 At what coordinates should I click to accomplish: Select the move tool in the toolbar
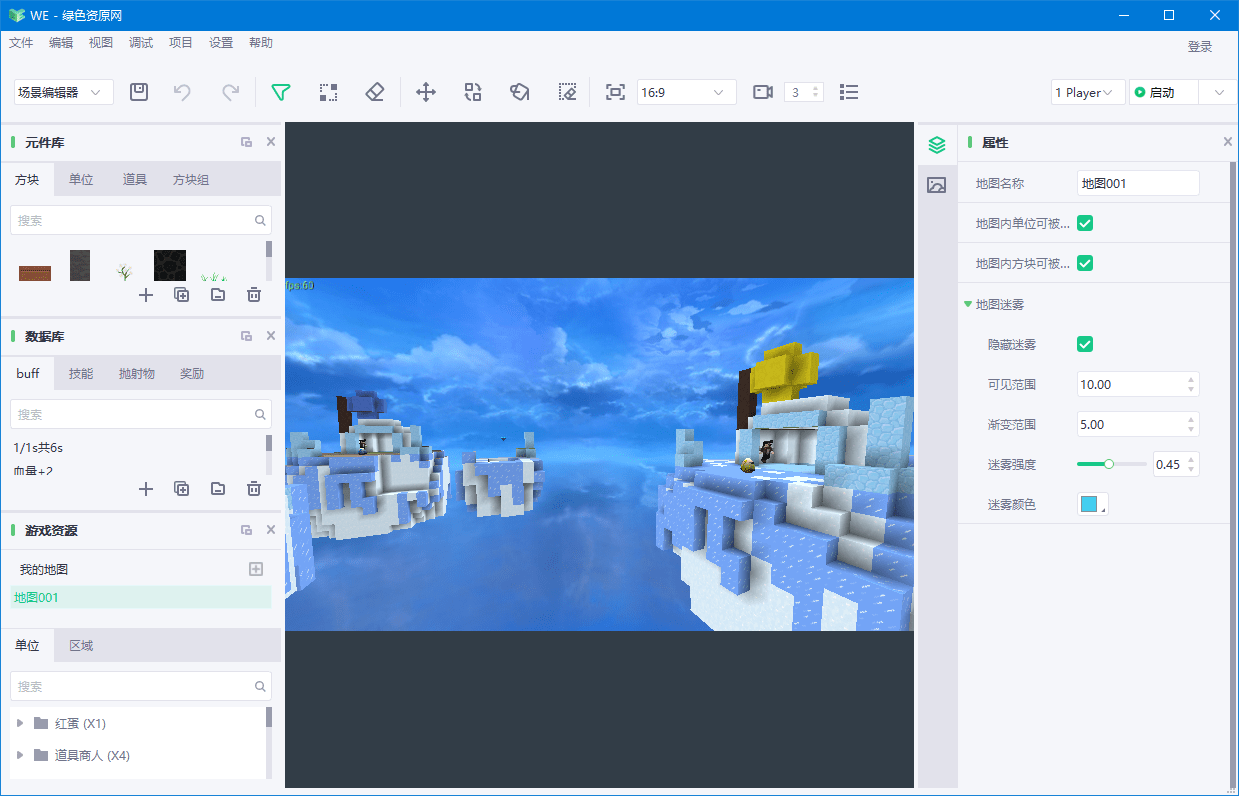(x=425, y=91)
